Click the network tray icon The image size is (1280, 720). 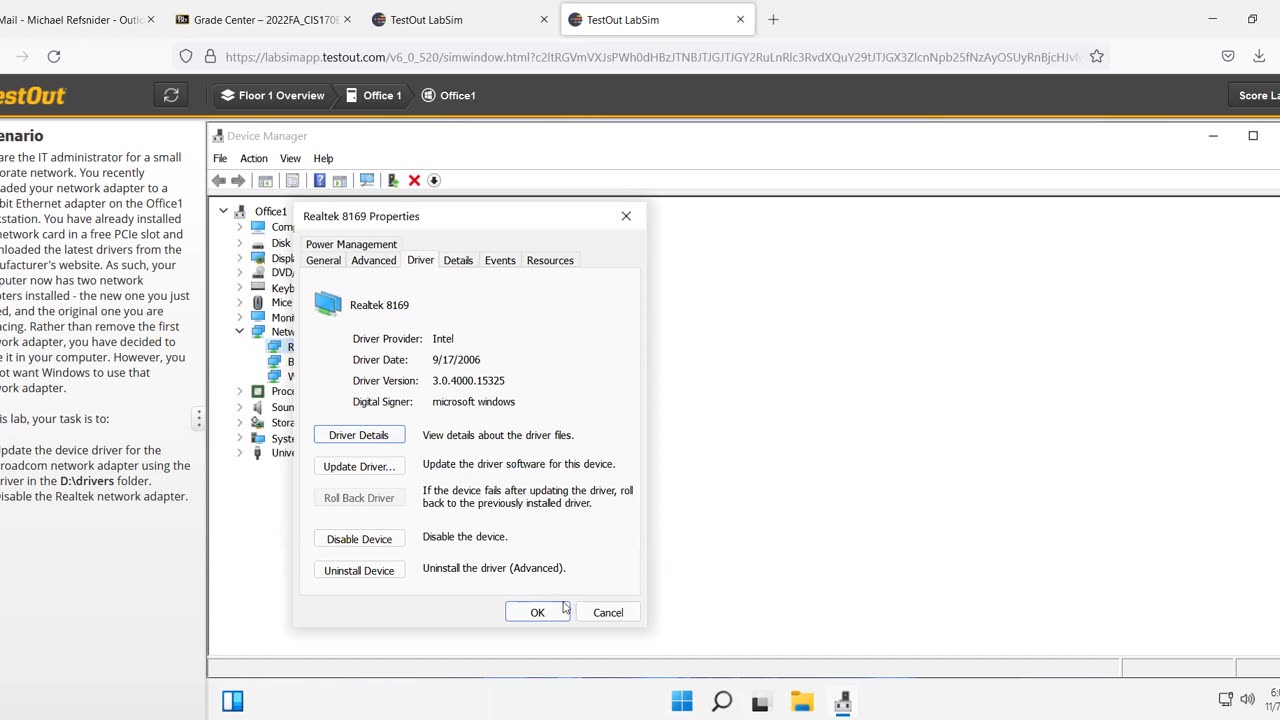coord(1225,699)
